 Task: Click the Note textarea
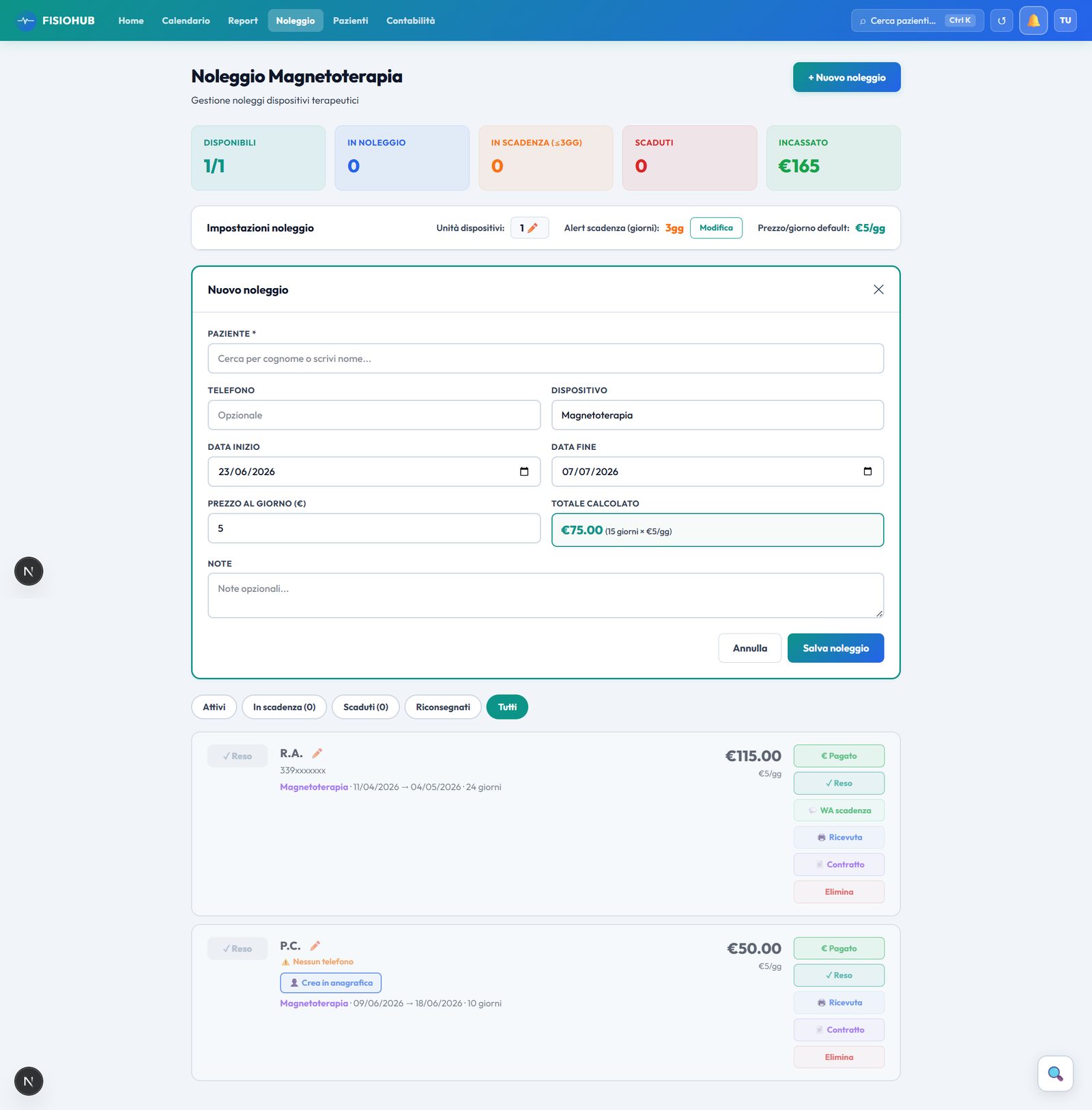click(545, 595)
